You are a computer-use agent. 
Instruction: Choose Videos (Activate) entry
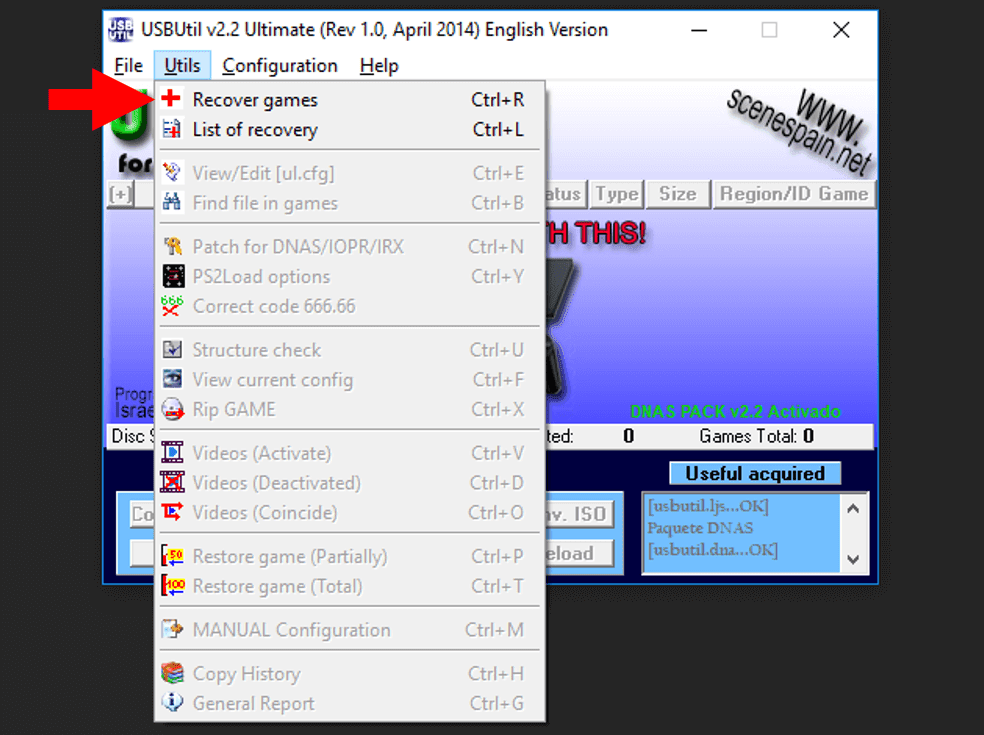[x=350, y=453]
